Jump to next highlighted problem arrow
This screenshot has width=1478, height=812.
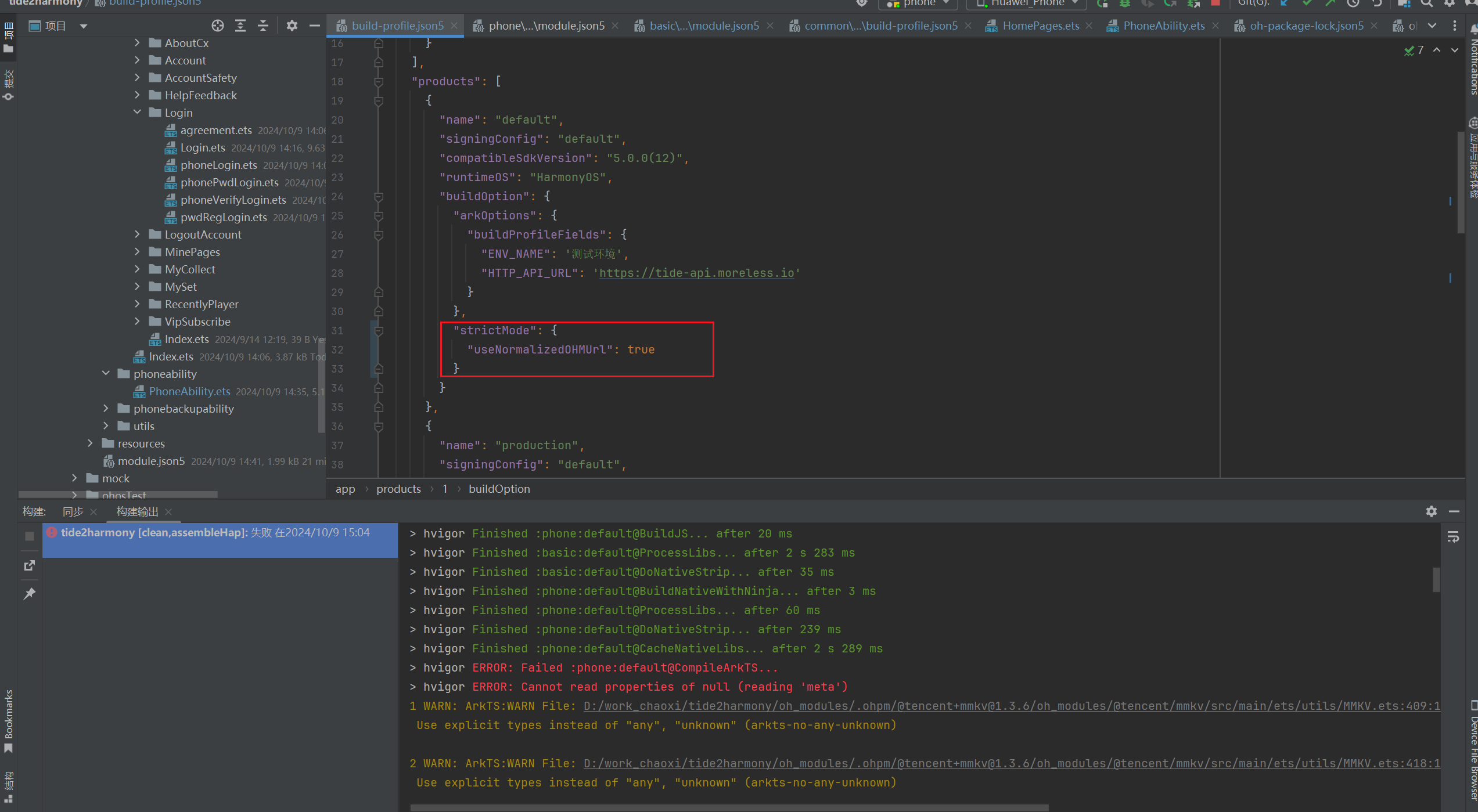tap(1455, 50)
